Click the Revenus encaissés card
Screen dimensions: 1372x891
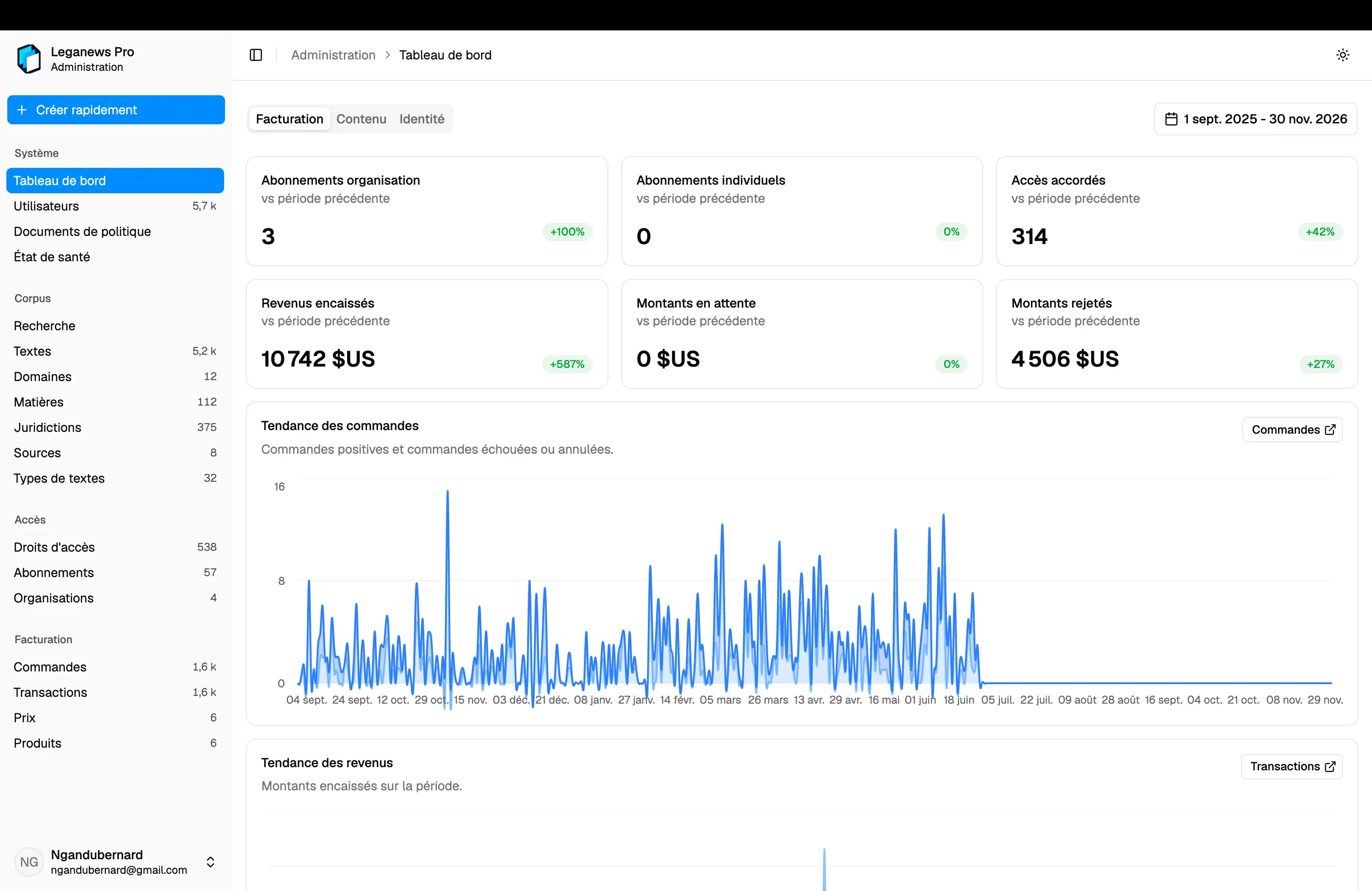[x=427, y=334]
